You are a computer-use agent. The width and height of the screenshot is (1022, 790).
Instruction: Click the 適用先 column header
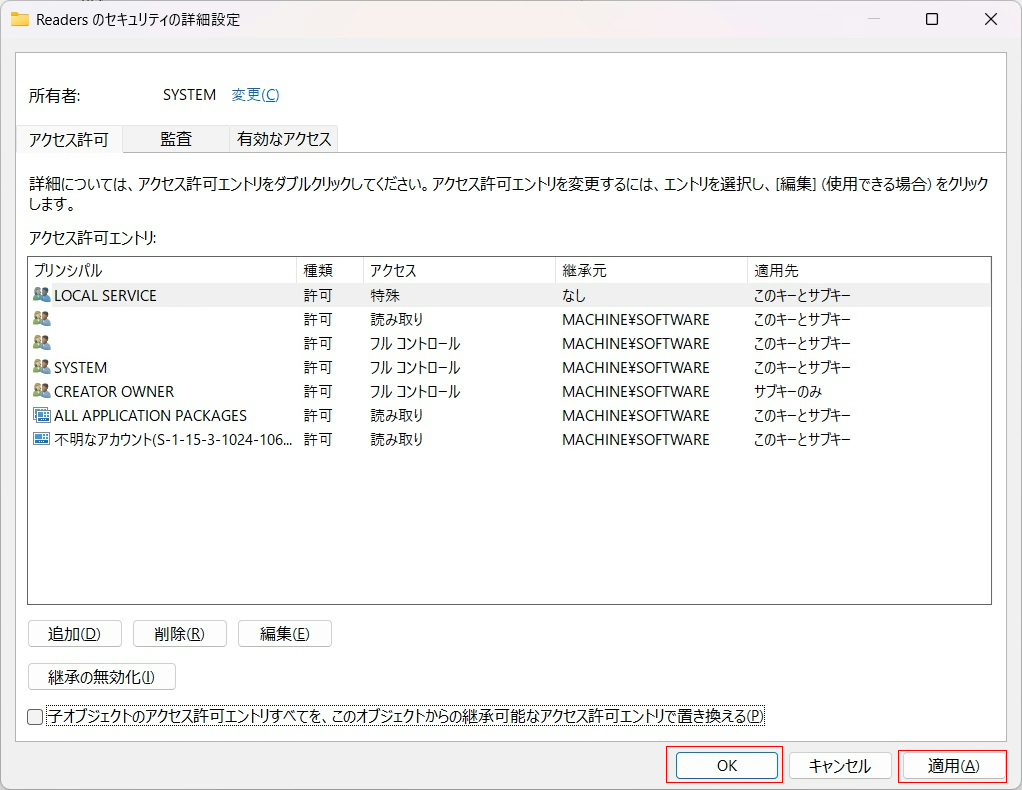pyautogui.click(x=869, y=271)
